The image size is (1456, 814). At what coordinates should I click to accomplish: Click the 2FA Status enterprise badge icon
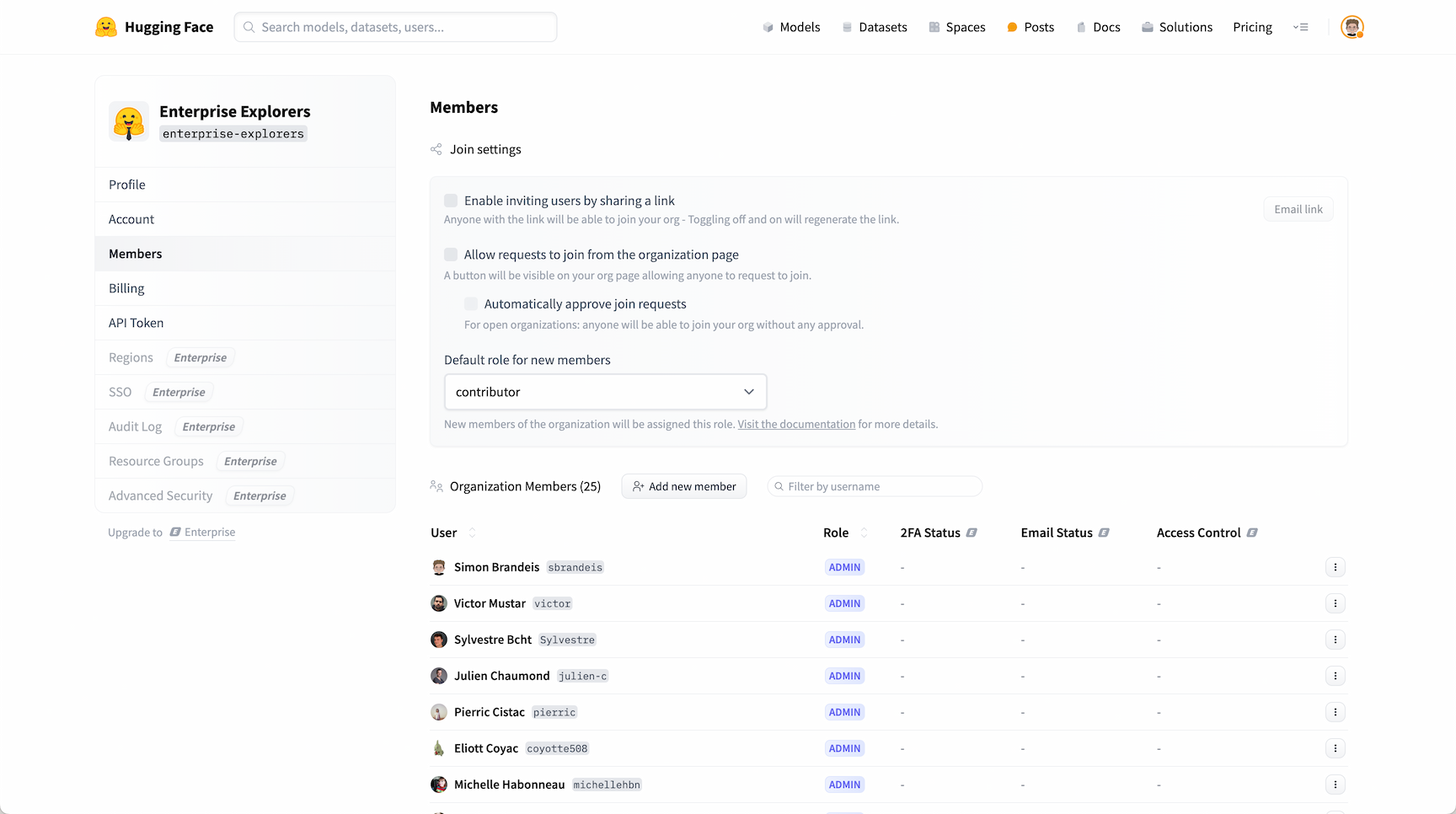972,533
